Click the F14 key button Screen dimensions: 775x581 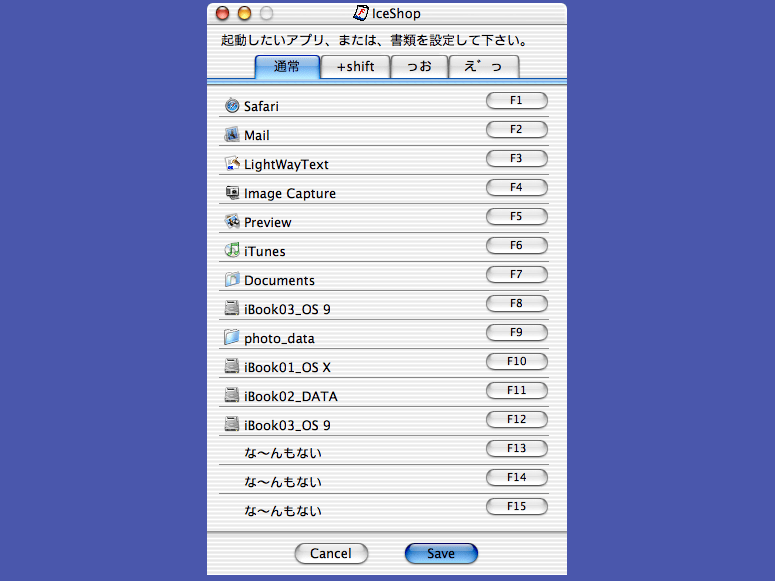point(517,478)
